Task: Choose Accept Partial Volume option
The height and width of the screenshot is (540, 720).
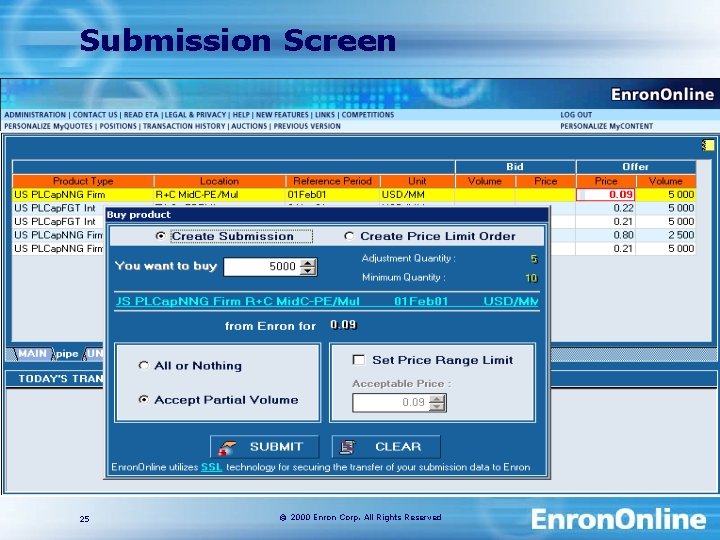Action: point(143,400)
